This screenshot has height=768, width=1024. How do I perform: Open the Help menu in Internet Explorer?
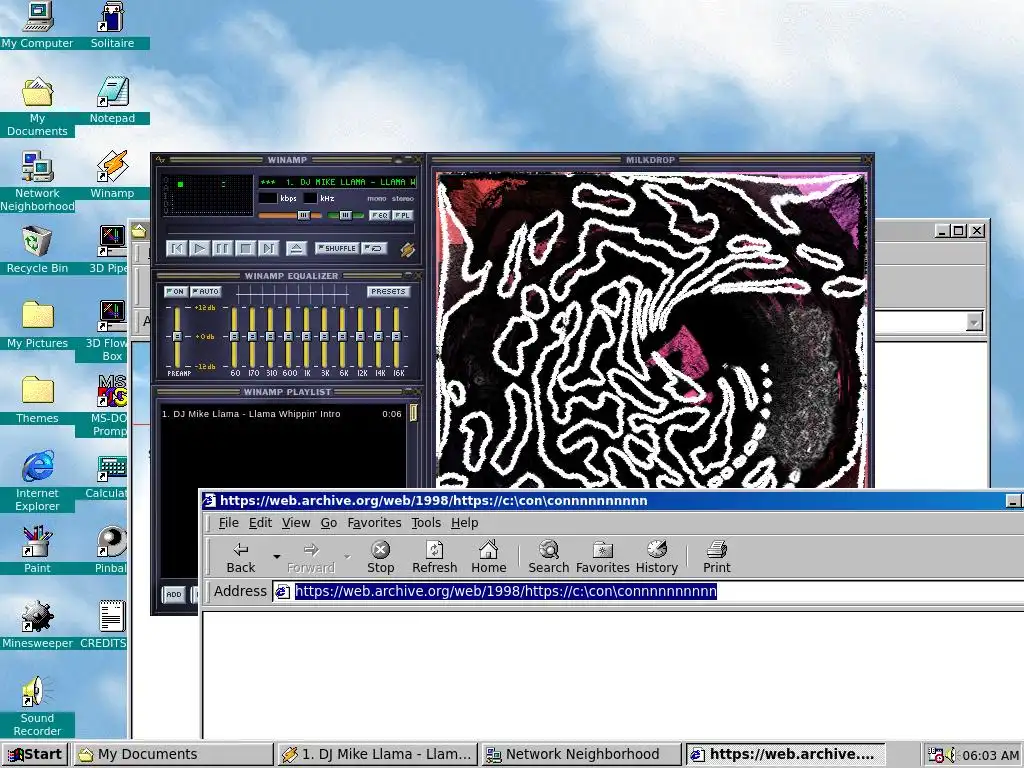coord(464,523)
